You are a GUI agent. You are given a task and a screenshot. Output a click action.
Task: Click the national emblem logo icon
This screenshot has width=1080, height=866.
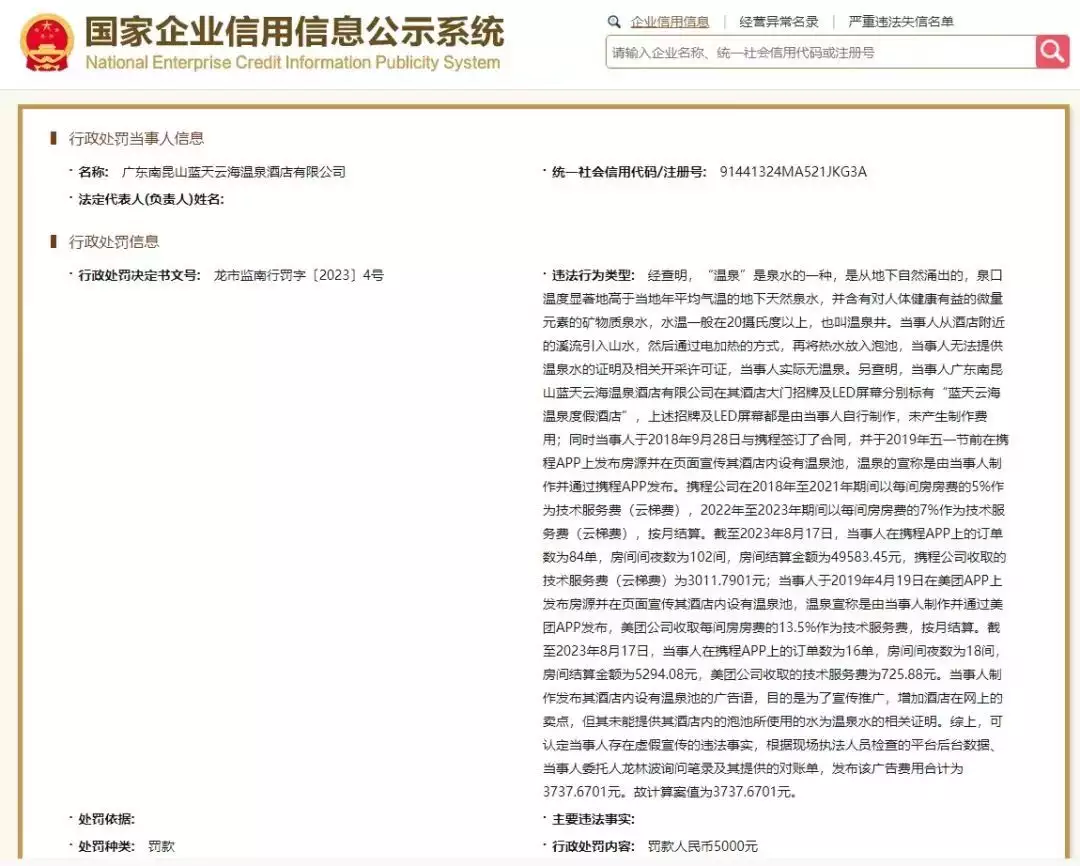click(44, 43)
